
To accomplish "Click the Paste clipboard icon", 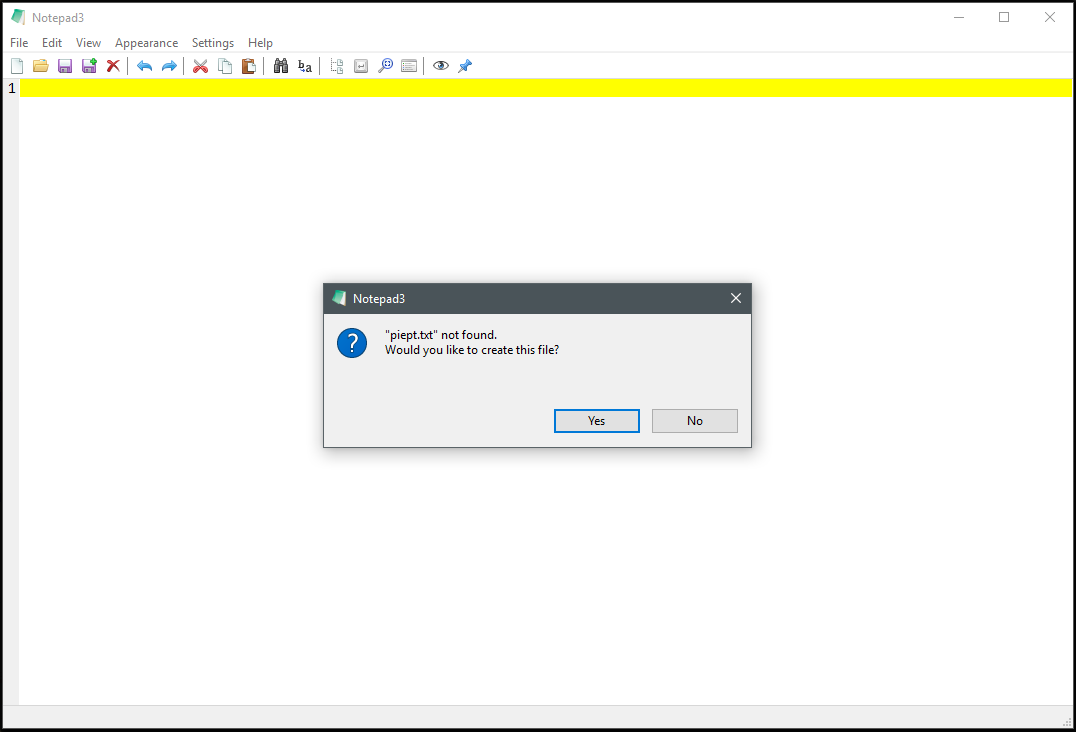I will pos(248,66).
